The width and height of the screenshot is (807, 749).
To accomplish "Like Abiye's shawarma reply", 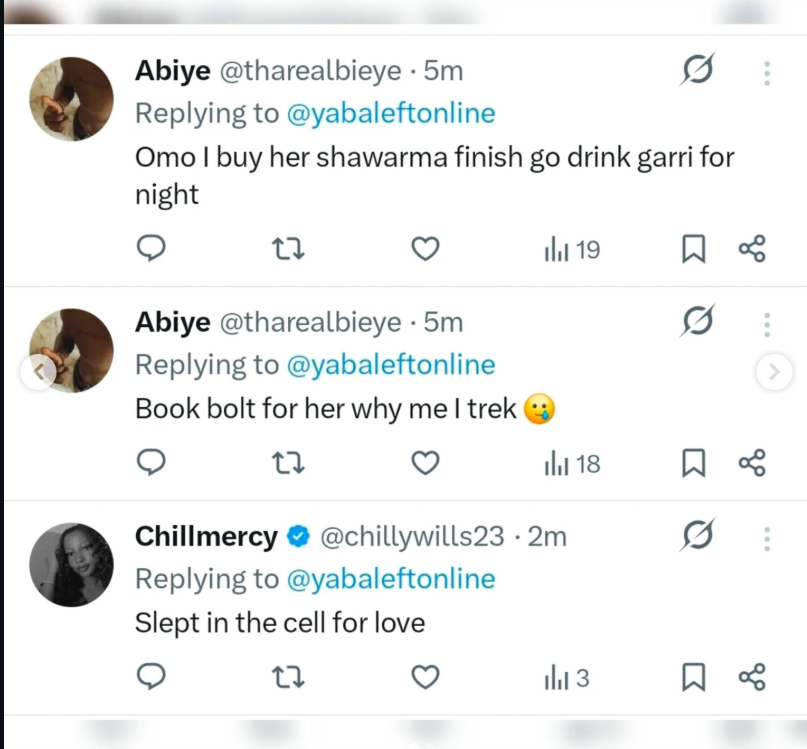I will coord(424,249).
